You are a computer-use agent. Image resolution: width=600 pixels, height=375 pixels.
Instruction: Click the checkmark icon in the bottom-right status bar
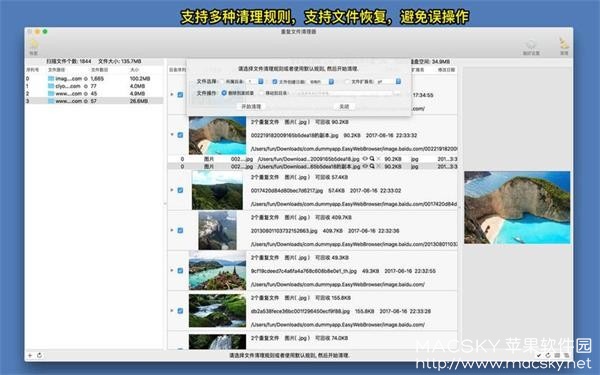pos(538,355)
